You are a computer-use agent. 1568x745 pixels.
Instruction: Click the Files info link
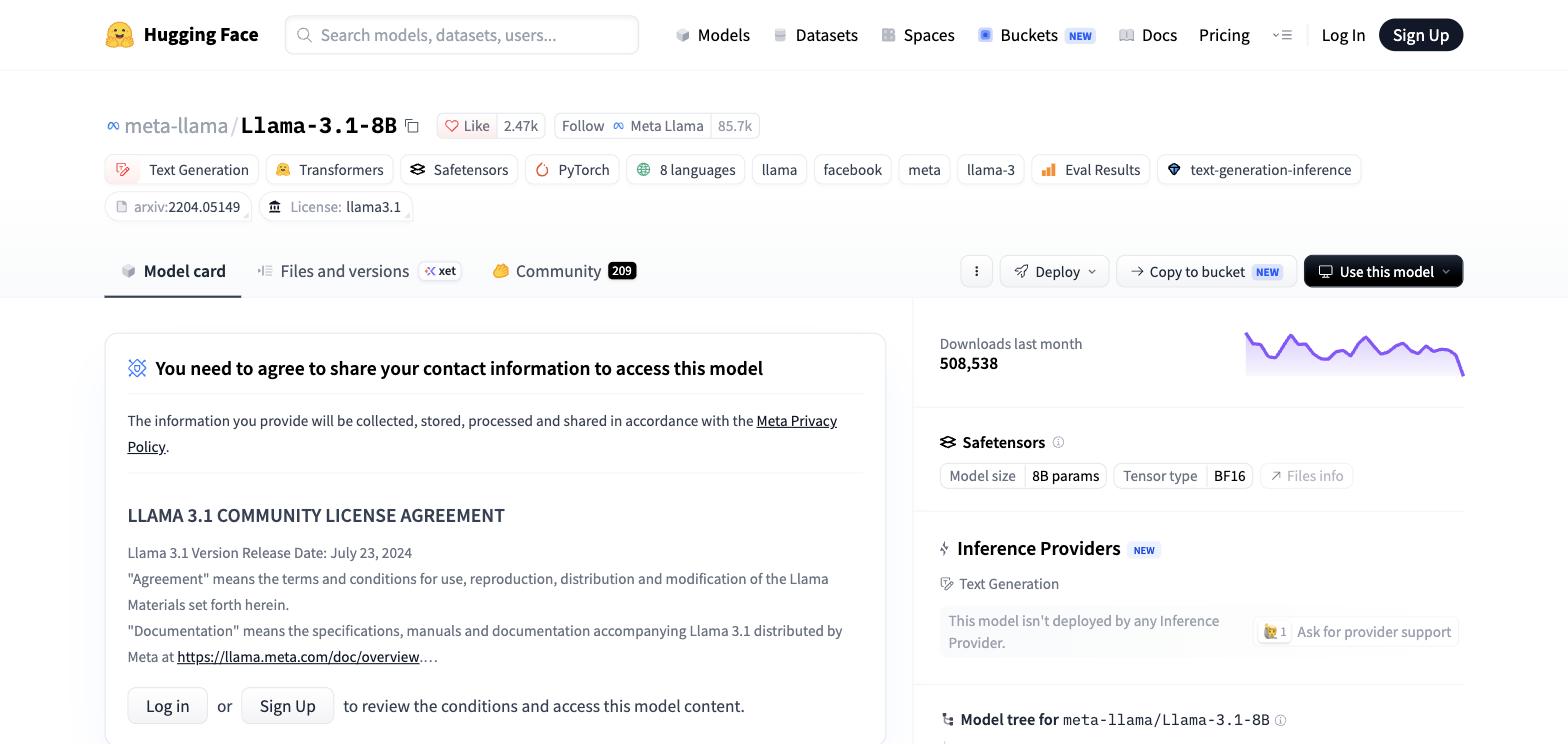click(1306, 476)
